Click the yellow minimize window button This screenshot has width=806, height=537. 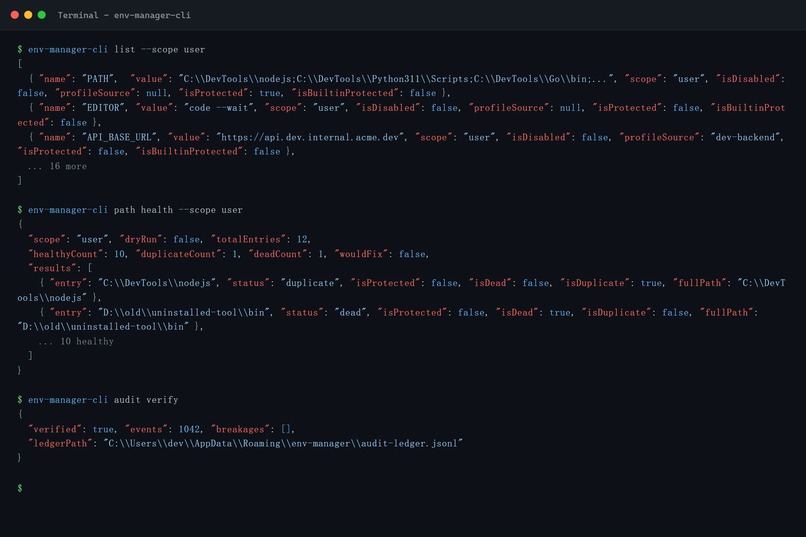point(28,15)
